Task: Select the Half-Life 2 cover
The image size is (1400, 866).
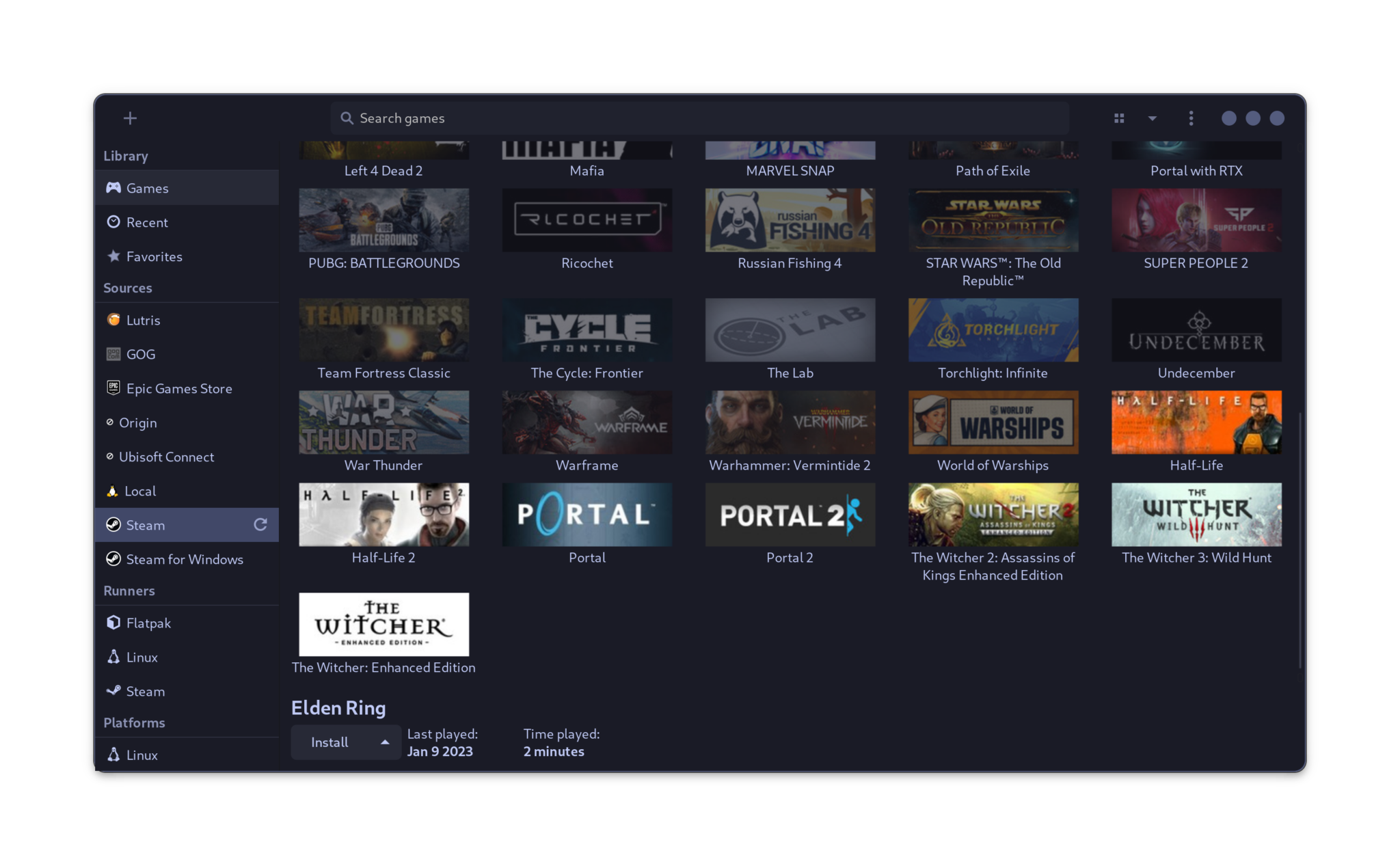Action: click(383, 515)
